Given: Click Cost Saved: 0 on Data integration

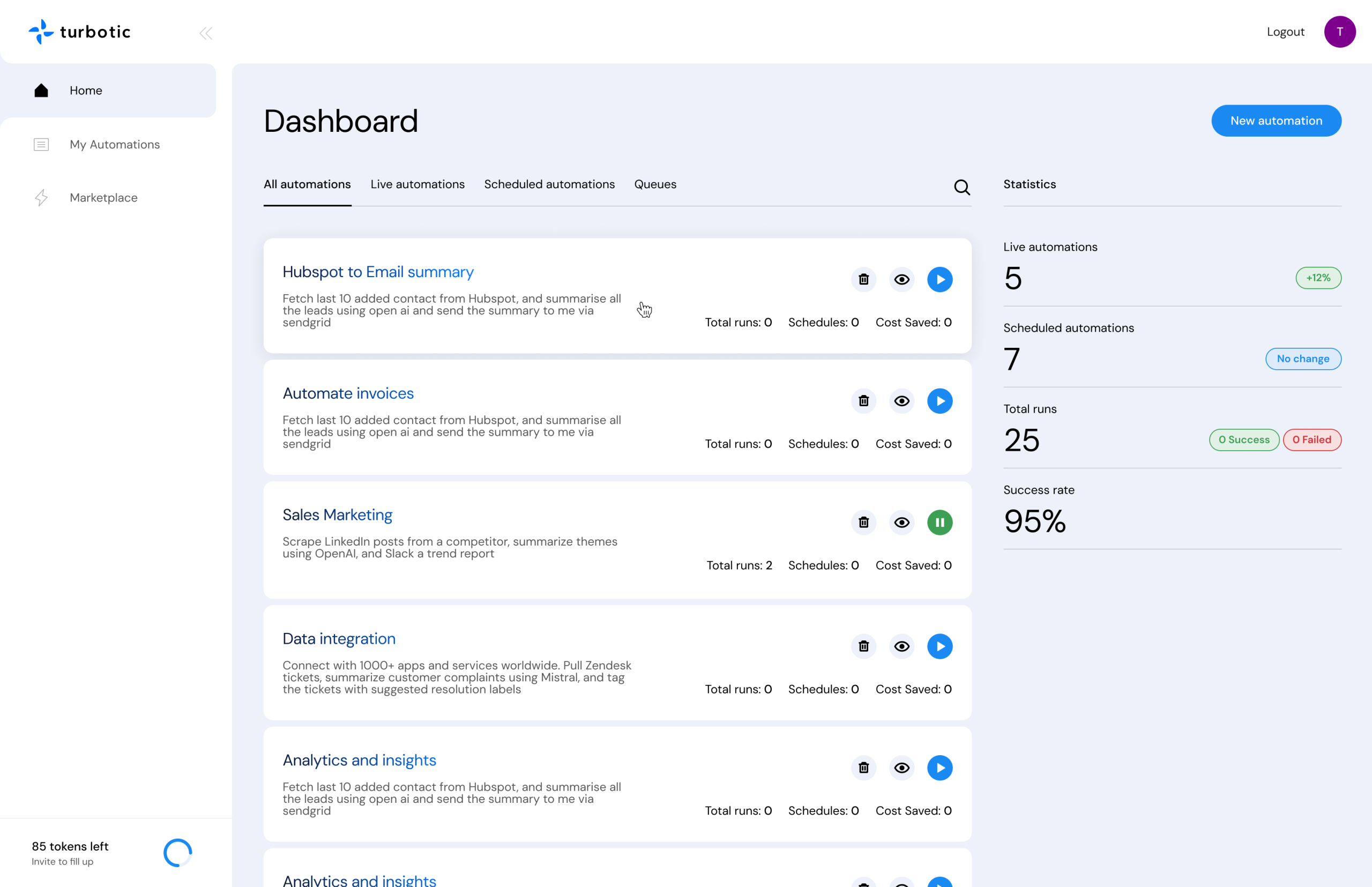Looking at the screenshot, I should (913, 689).
